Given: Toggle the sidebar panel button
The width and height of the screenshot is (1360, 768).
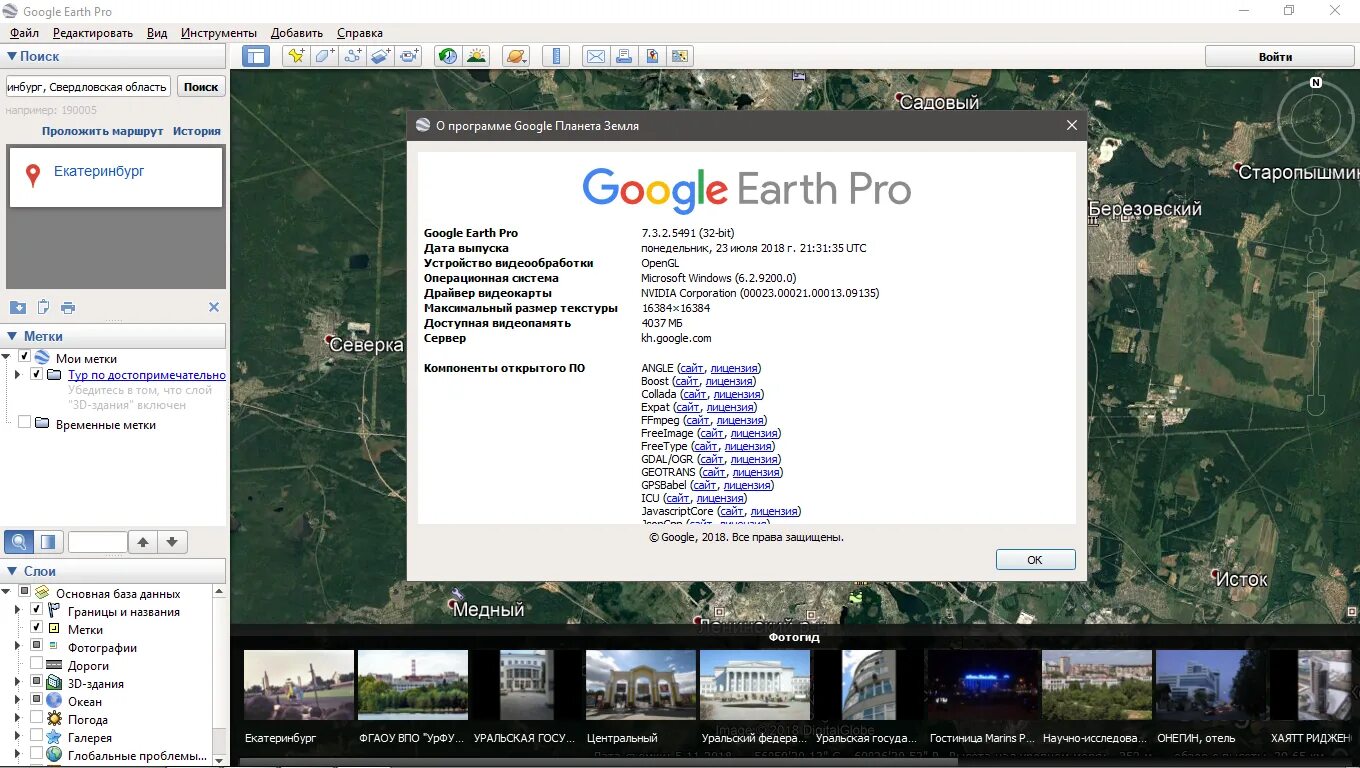Looking at the screenshot, I should point(256,56).
